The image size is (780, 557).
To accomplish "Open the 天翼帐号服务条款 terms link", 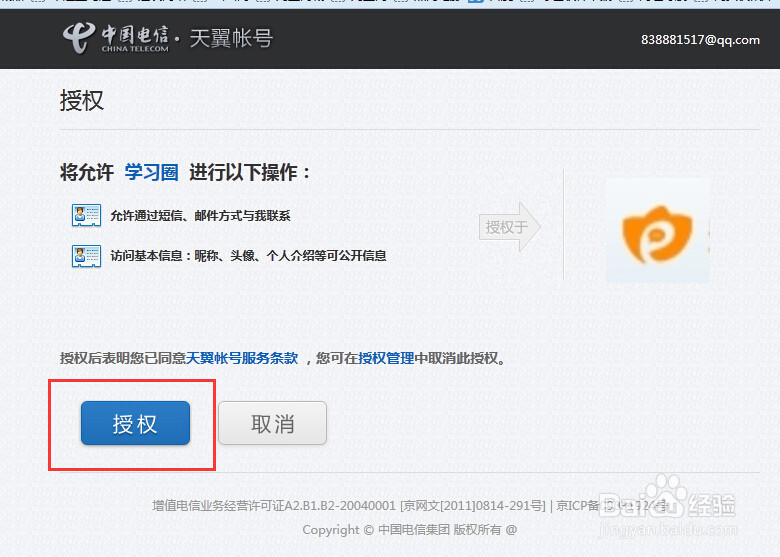I will (x=242, y=358).
